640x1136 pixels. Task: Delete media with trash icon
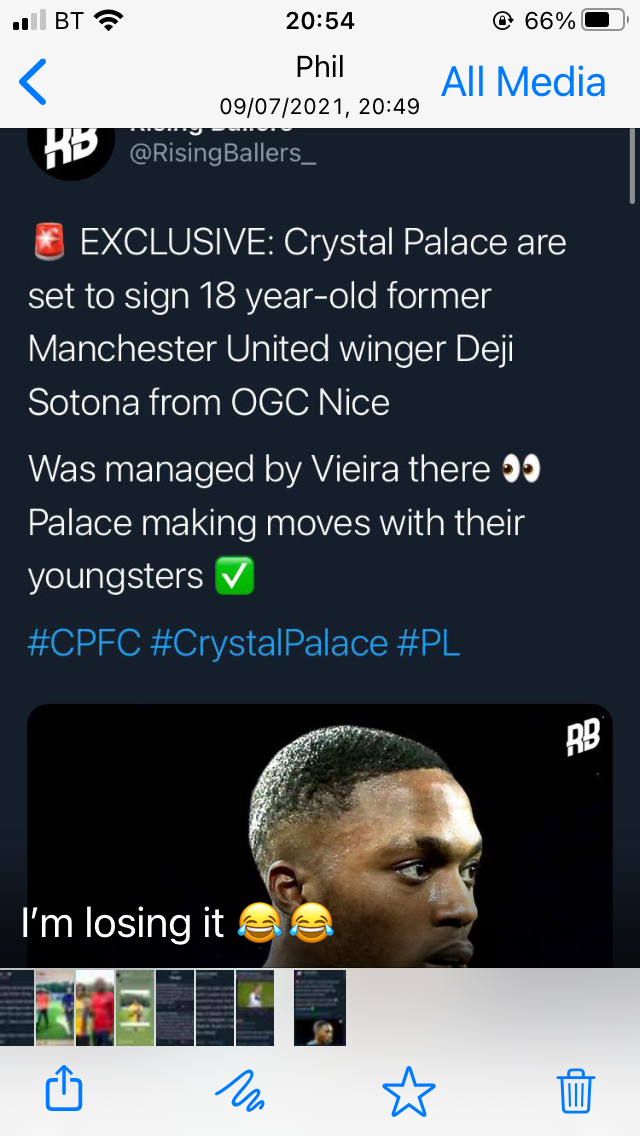pyautogui.click(x=576, y=1089)
